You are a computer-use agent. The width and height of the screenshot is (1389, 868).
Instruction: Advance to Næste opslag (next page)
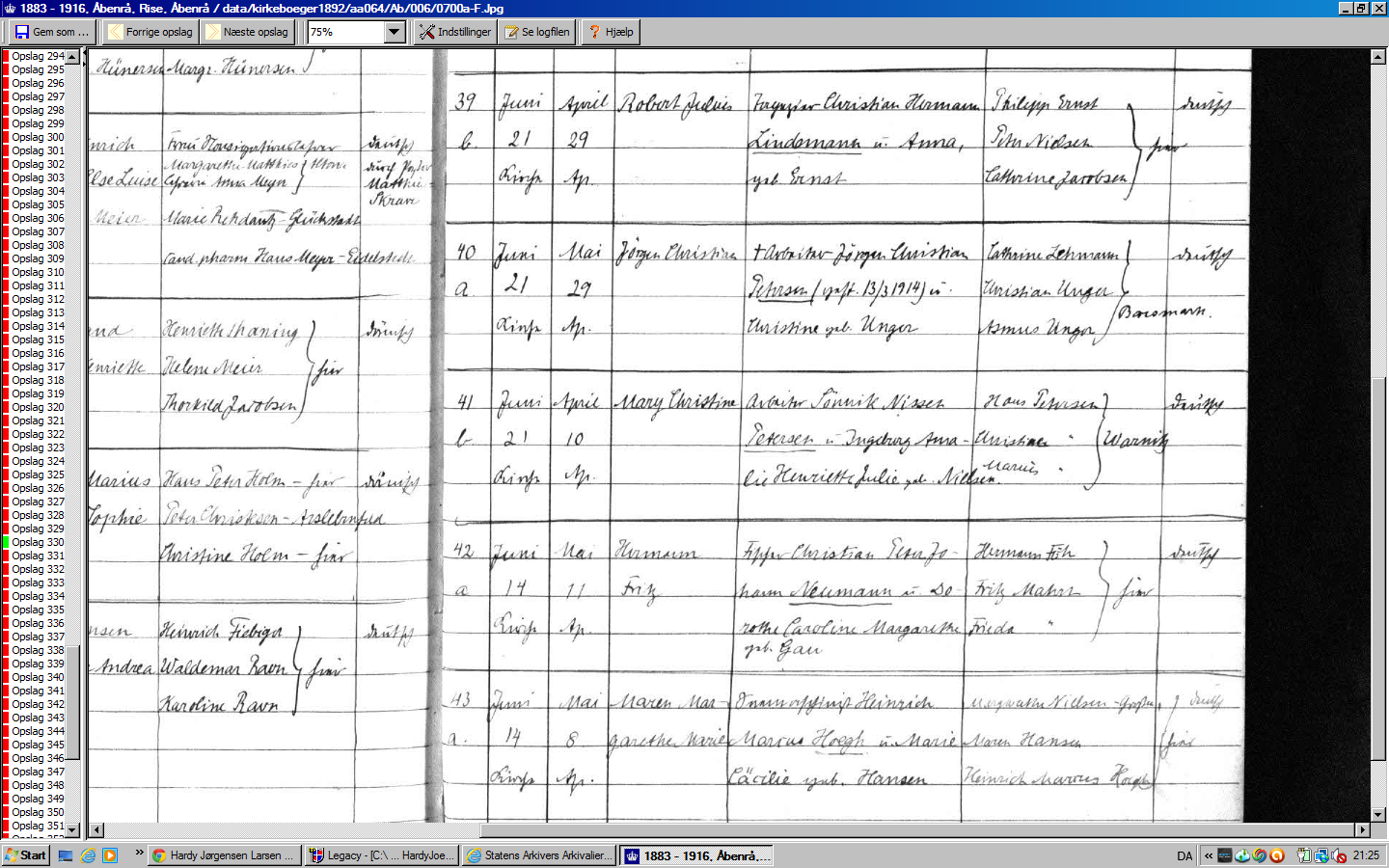pyautogui.click(x=247, y=32)
